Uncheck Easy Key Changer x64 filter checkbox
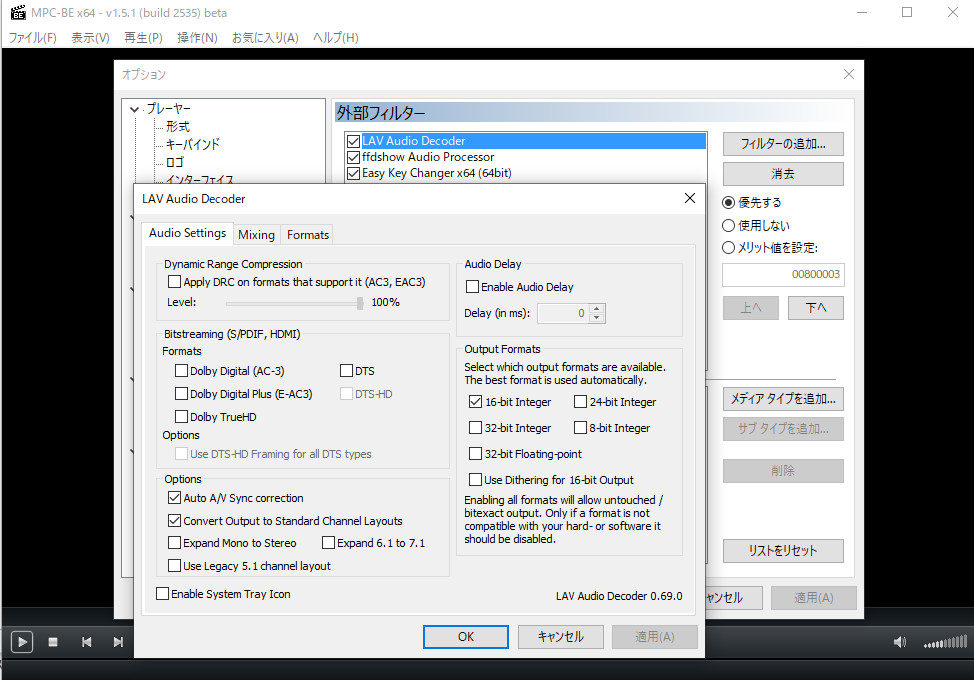The height and width of the screenshot is (680, 974). point(353,173)
